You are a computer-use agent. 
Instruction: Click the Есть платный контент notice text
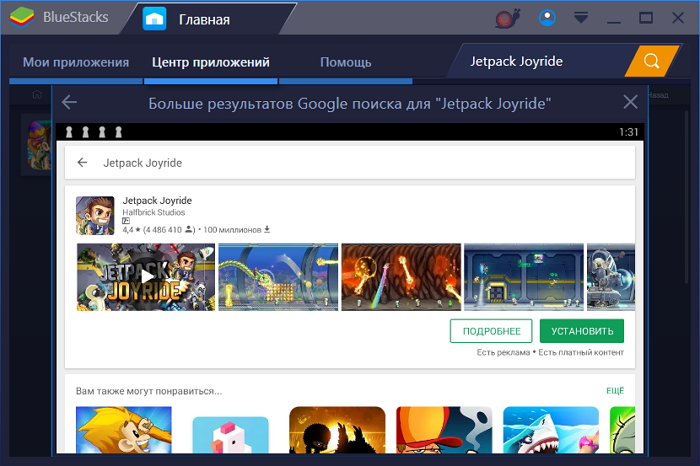tap(581, 353)
